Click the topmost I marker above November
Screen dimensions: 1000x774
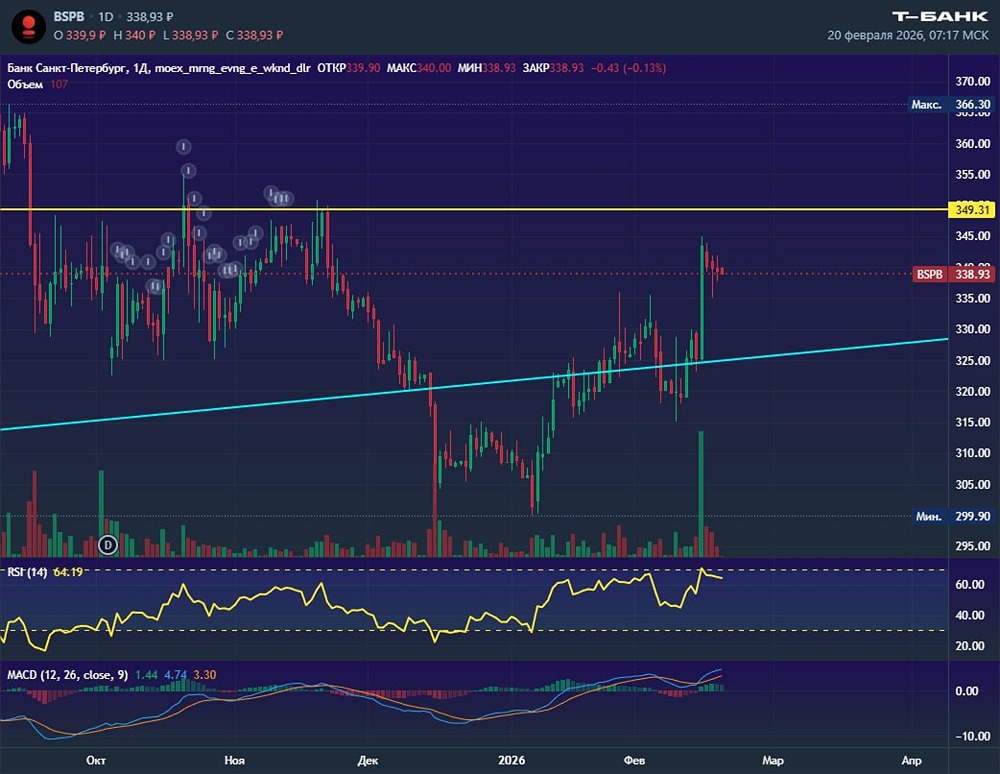(x=184, y=147)
